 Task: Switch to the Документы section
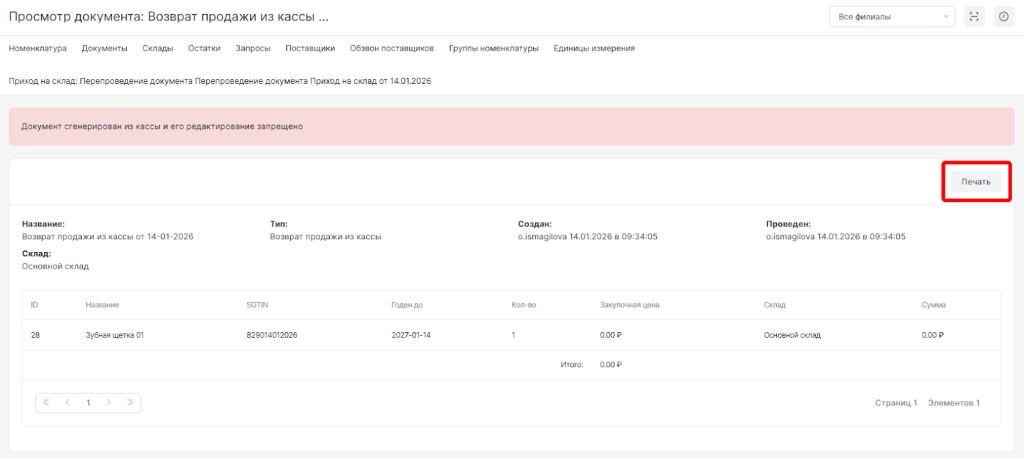pyautogui.click(x=104, y=48)
